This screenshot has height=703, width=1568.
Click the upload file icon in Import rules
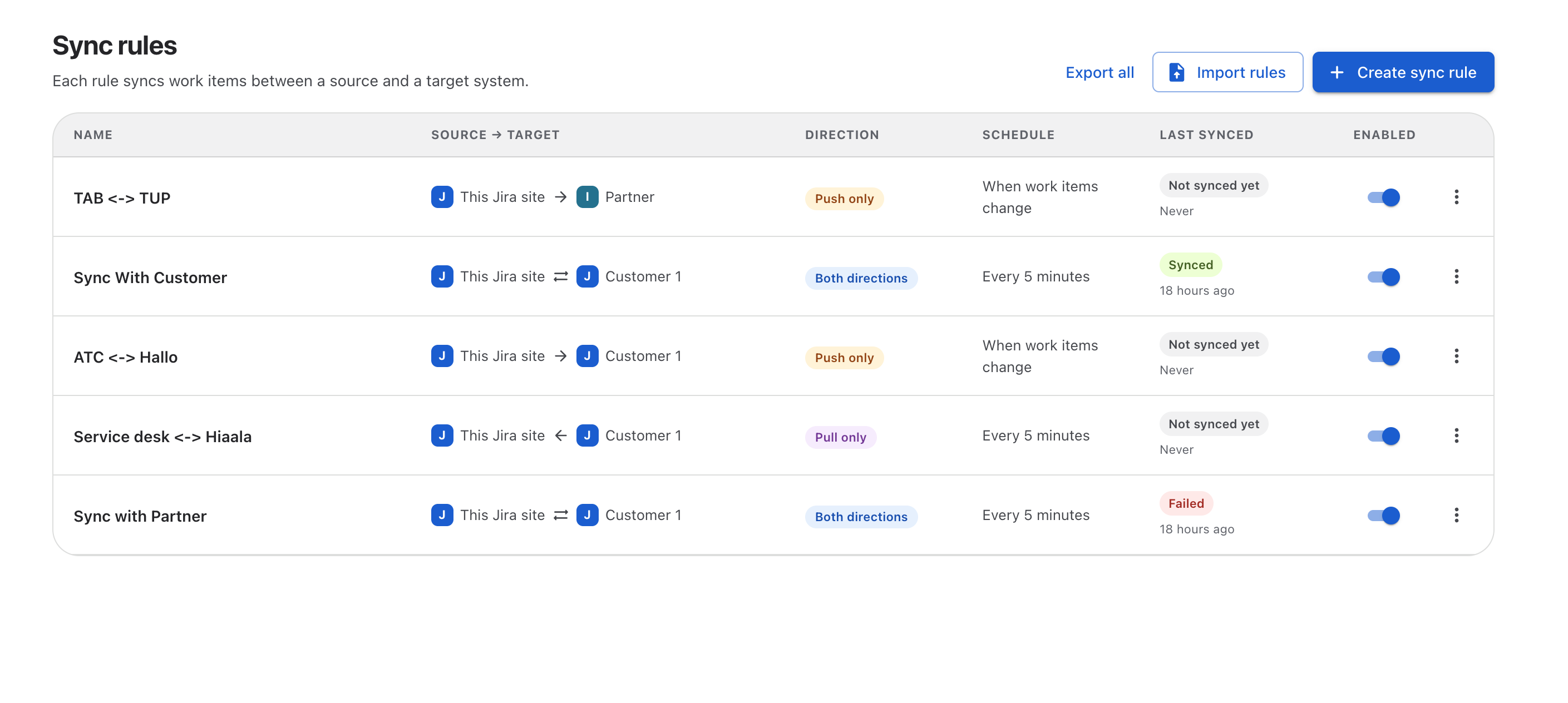point(1177,72)
